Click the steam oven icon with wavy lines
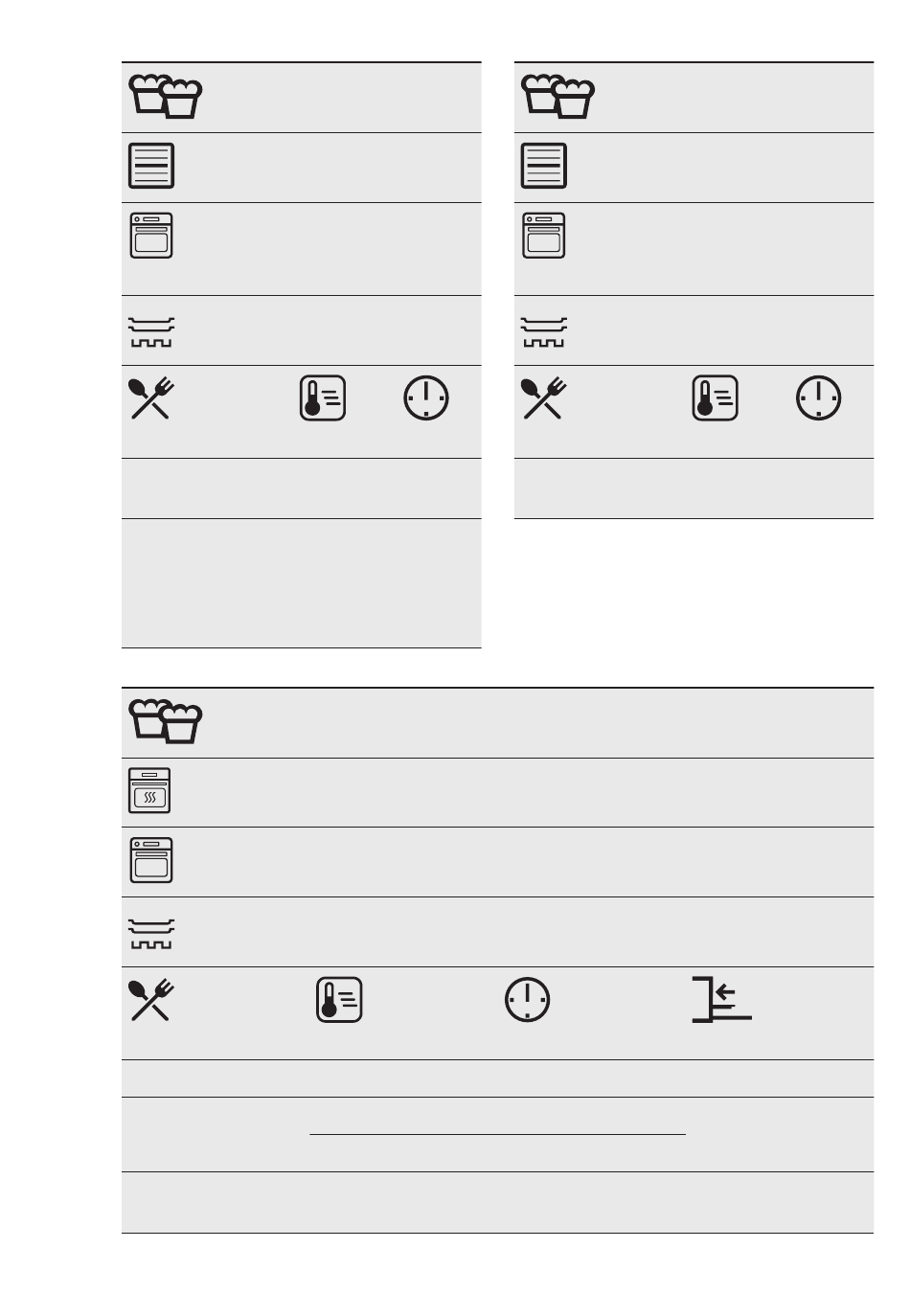910x1316 pixels. click(150, 791)
